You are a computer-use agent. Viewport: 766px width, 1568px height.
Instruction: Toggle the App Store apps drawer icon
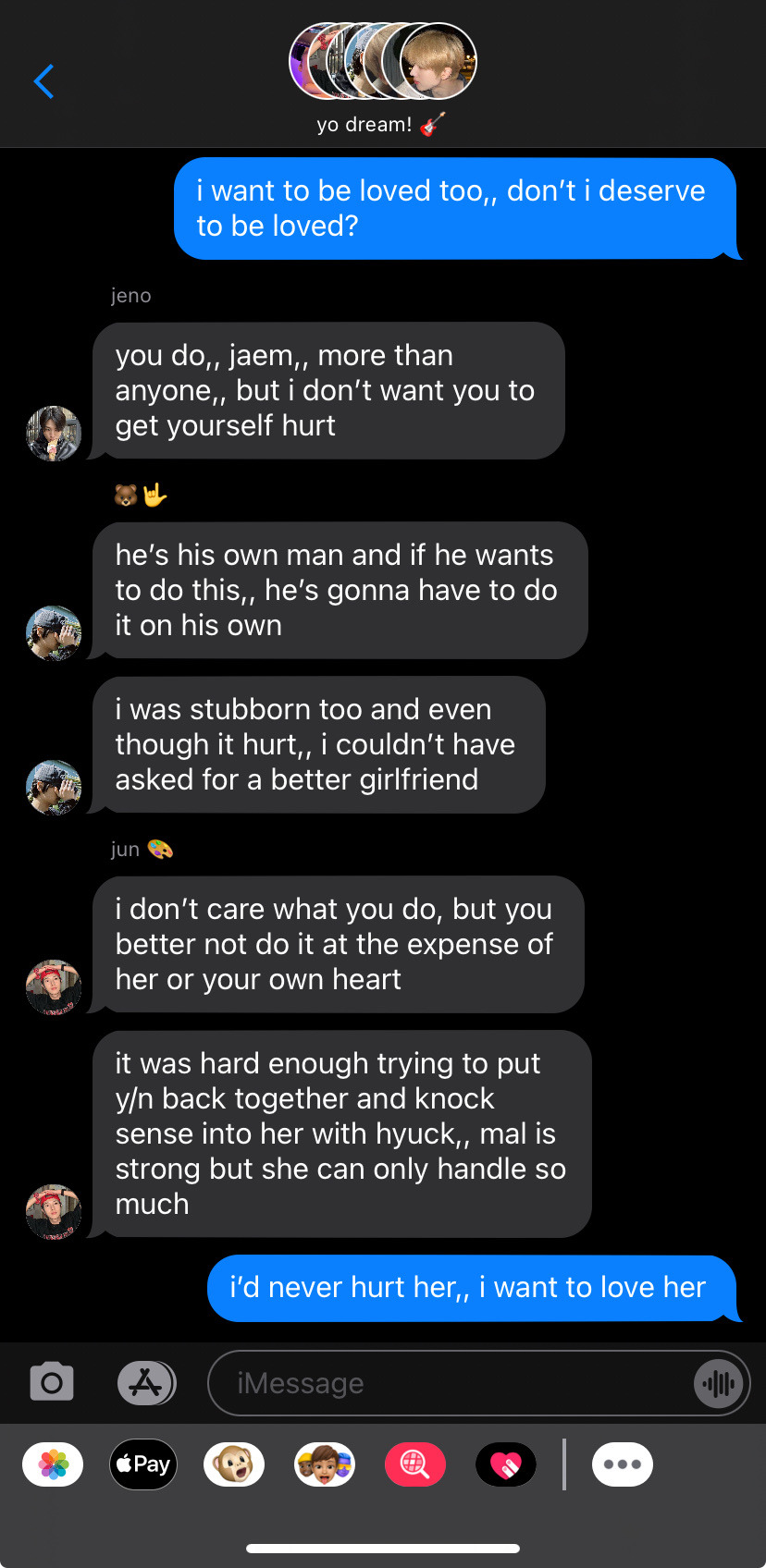pyautogui.click(x=146, y=1383)
